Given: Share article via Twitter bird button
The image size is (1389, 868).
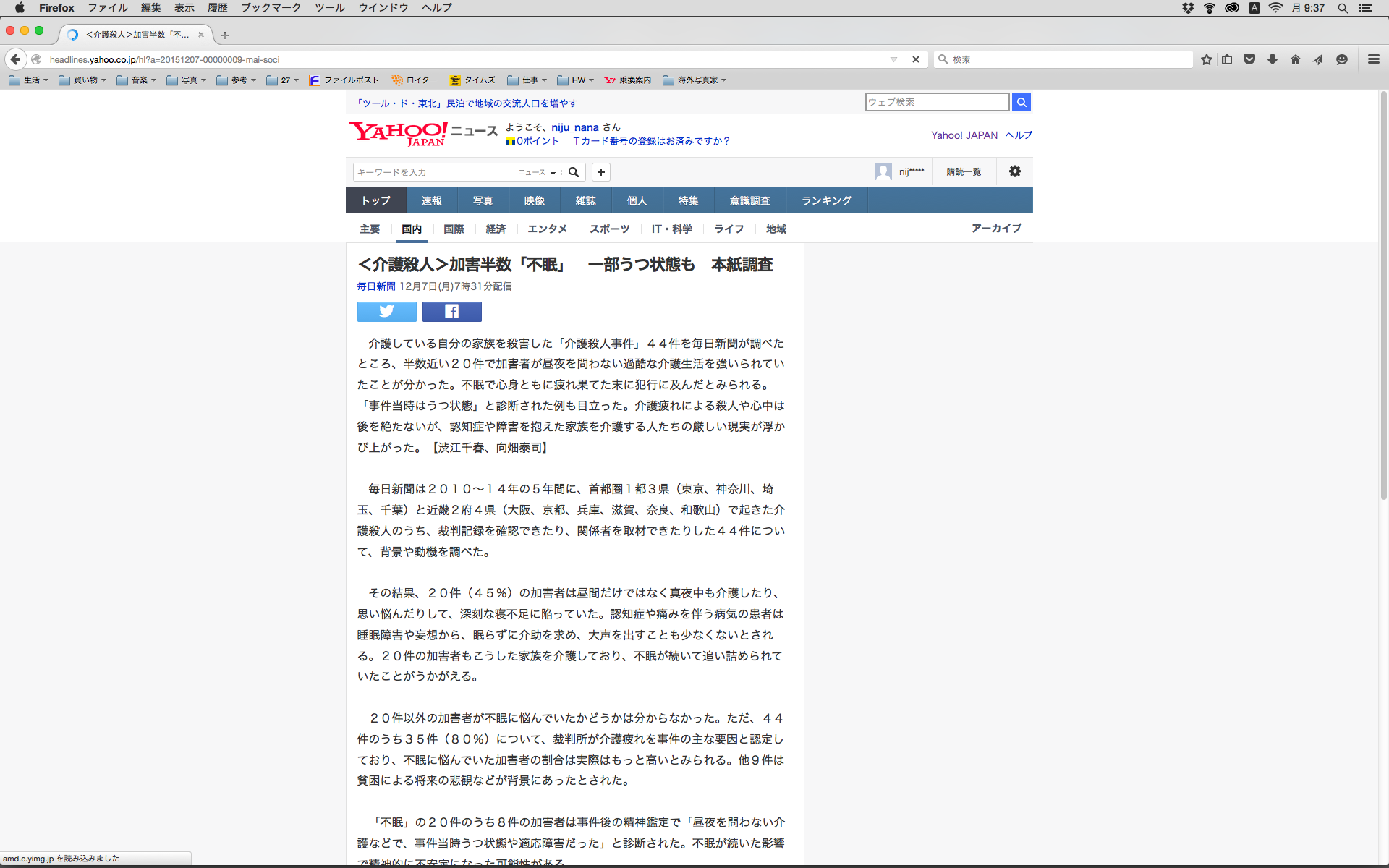Looking at the screenshot, I should click(x=386, y=312).
